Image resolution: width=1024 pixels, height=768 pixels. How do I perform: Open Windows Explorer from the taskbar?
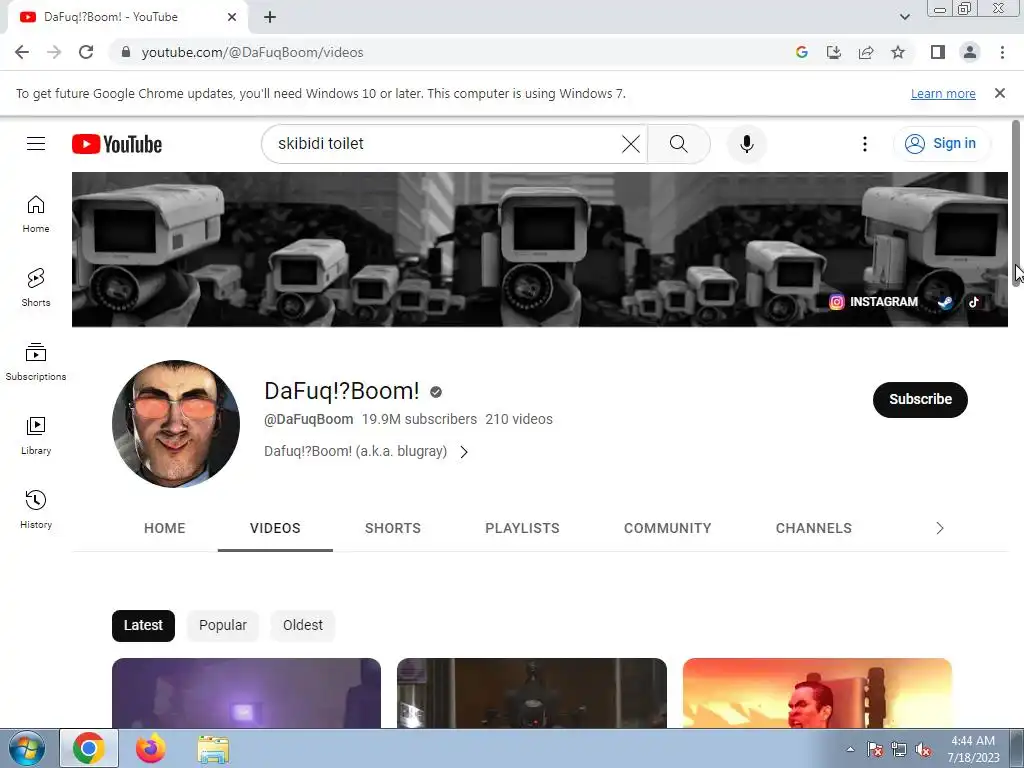coord(213,748)
